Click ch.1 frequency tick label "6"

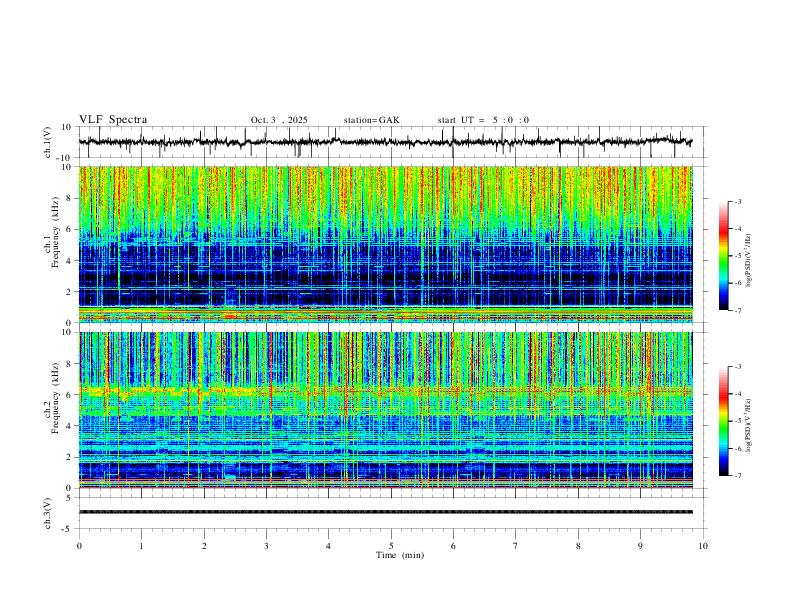70,229
